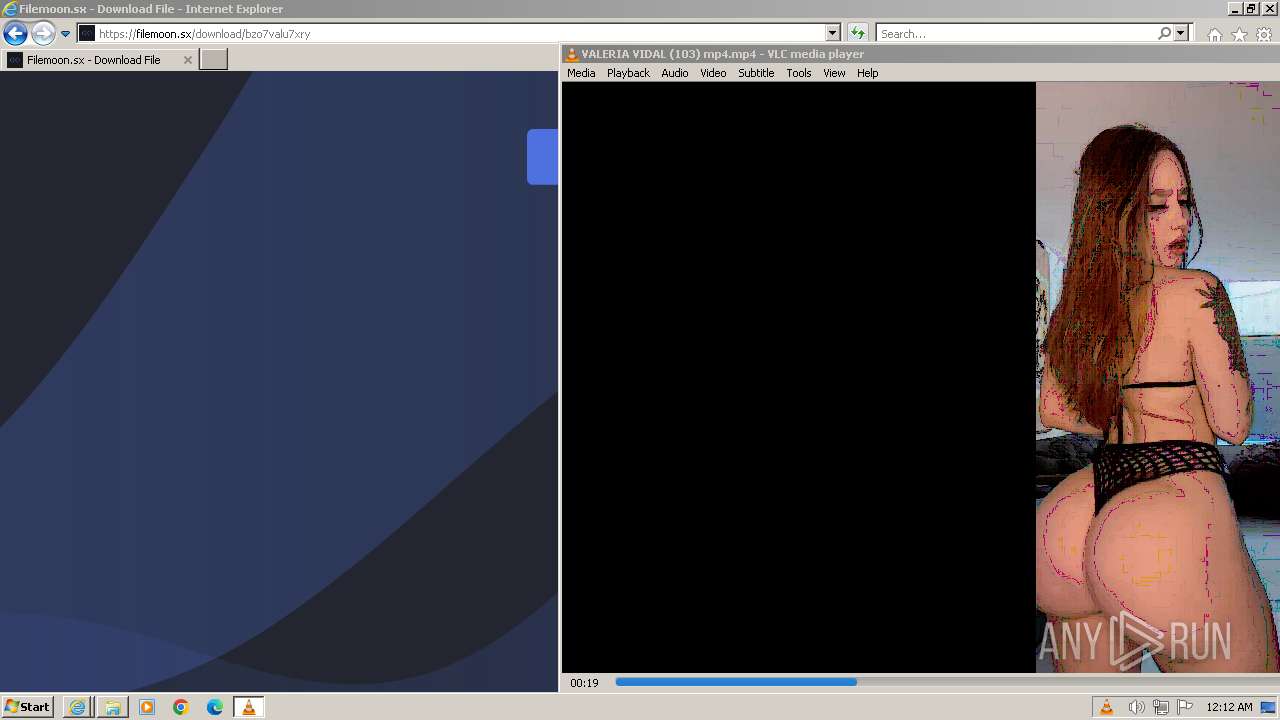Open the VLC Video menu
This screenshot has width=1280, height=720.
pyautogui.click(x=713, y=73)
